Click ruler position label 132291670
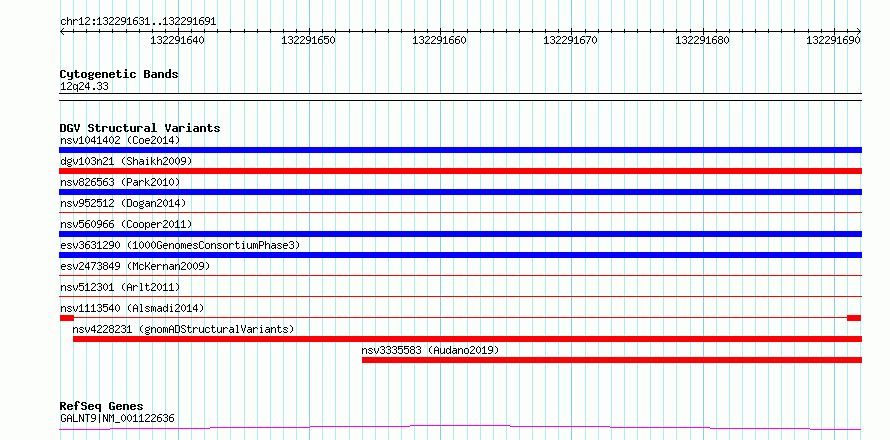Image resolution: width=890 pixels, height=440 pixels. point(570,40)
